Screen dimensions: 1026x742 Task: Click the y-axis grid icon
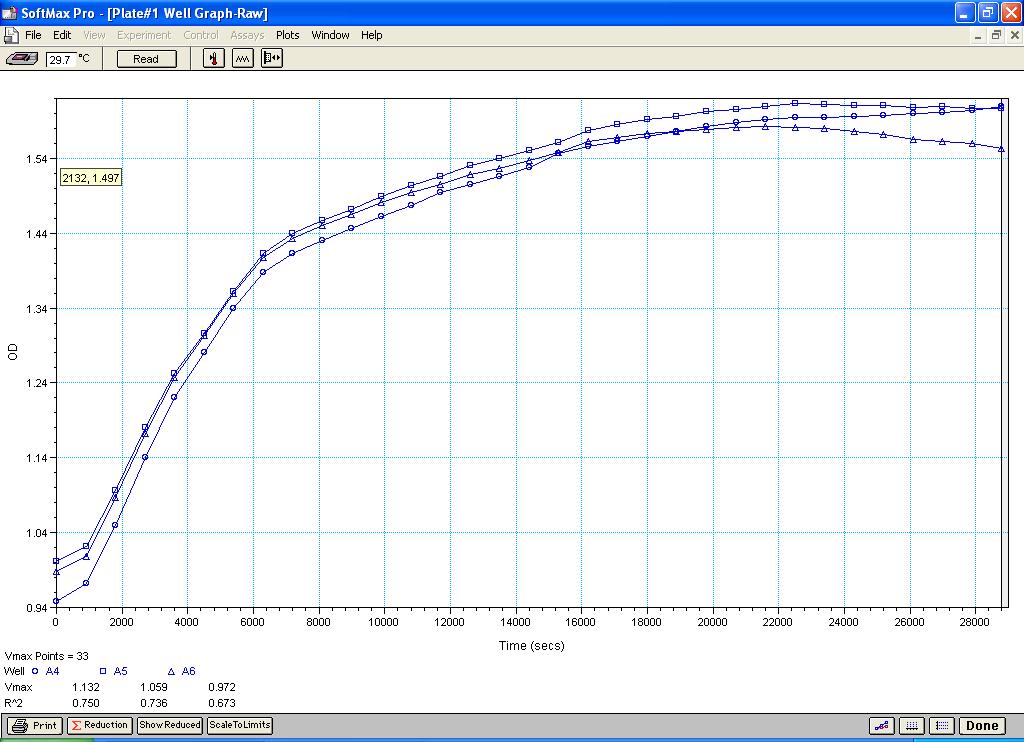[941, 726]
